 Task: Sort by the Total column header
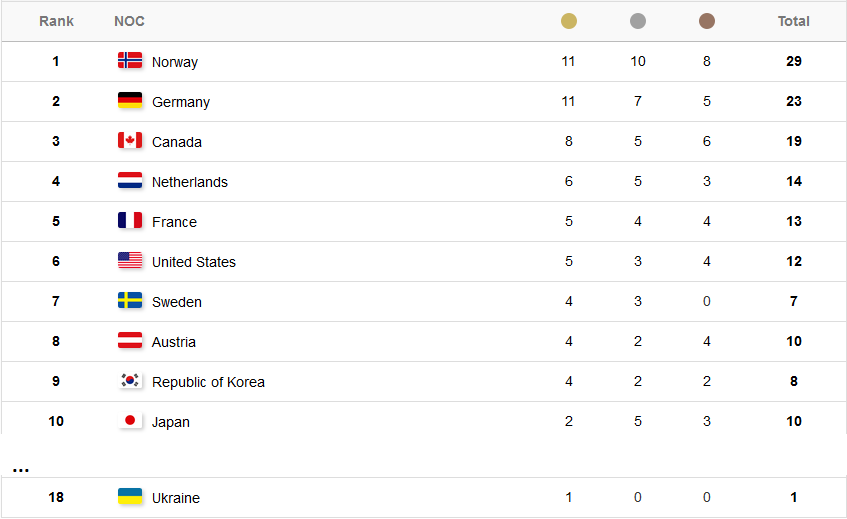[794, 21]
